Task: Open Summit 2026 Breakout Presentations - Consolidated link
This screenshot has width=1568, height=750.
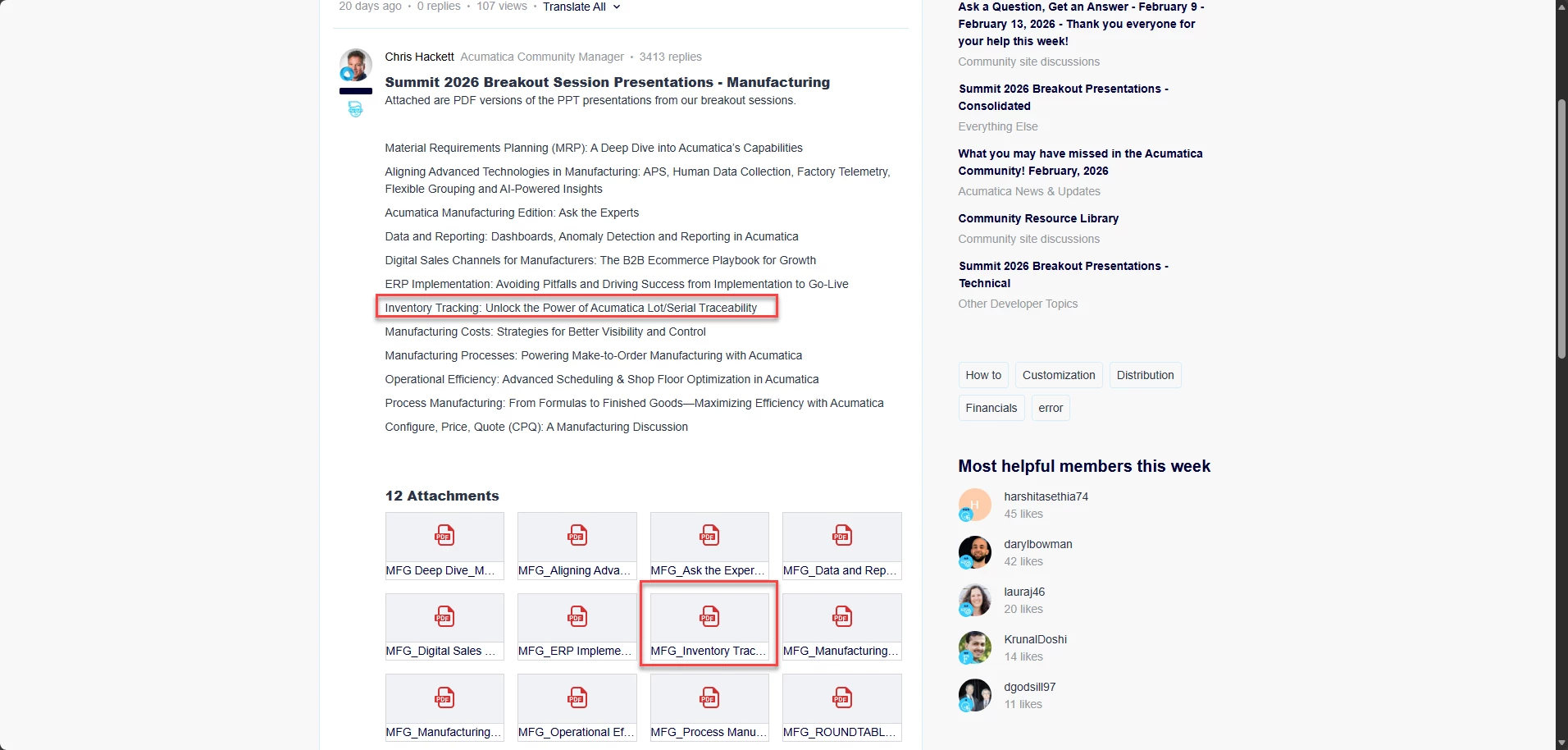Action: (x=1063, y=97)
